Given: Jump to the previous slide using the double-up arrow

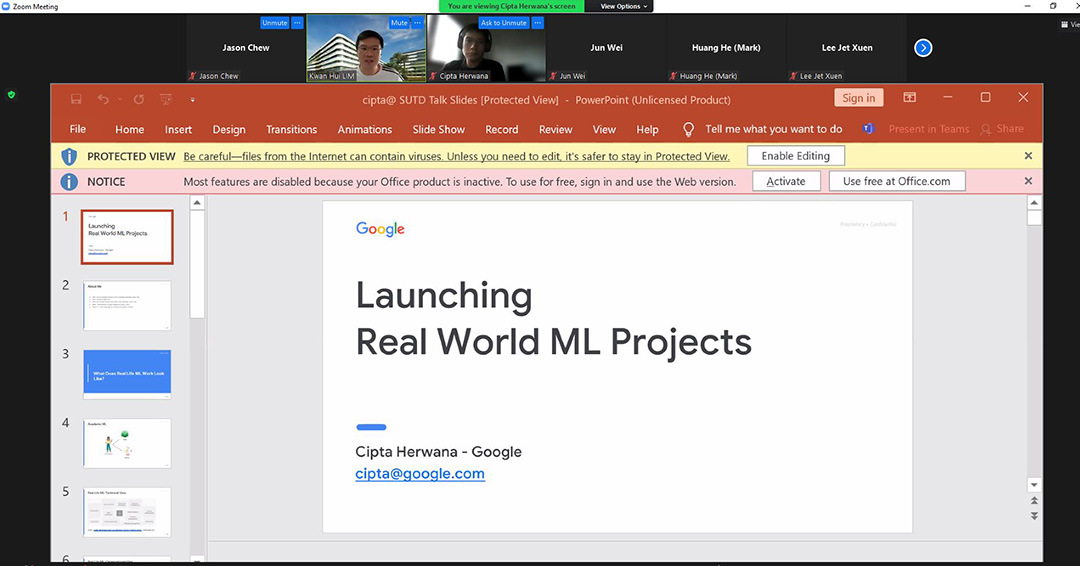Looking at the screenshot, I should point(1034,500).
